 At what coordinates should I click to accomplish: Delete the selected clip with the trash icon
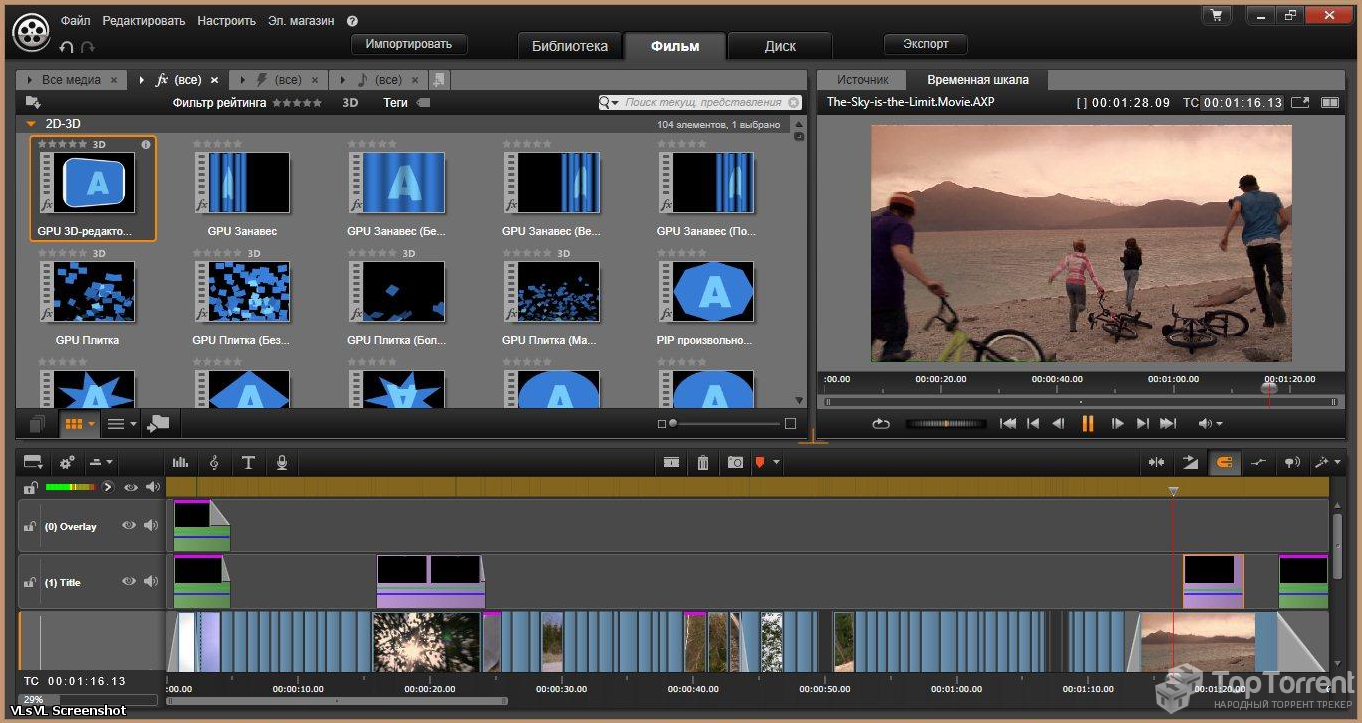703,462
